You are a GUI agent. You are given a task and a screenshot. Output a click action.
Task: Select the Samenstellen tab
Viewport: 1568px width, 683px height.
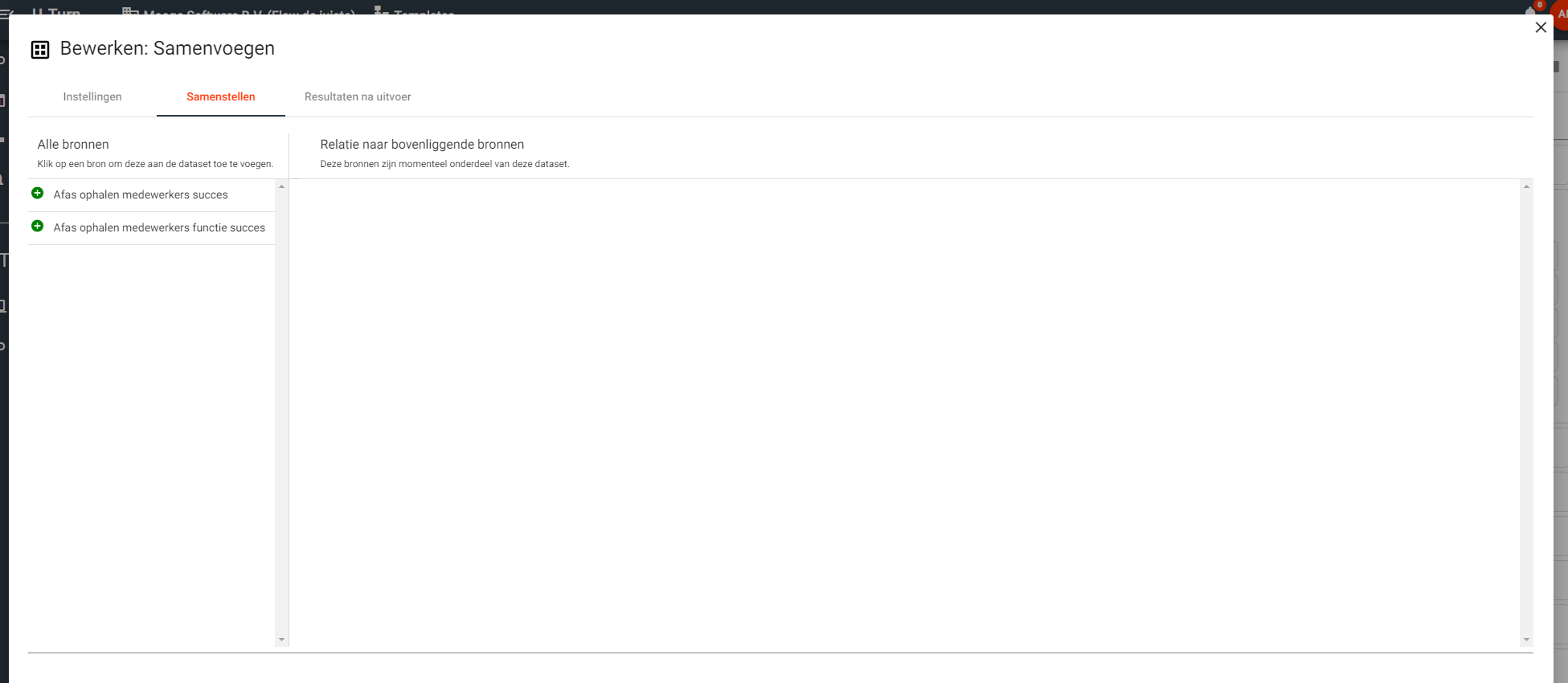220,97
